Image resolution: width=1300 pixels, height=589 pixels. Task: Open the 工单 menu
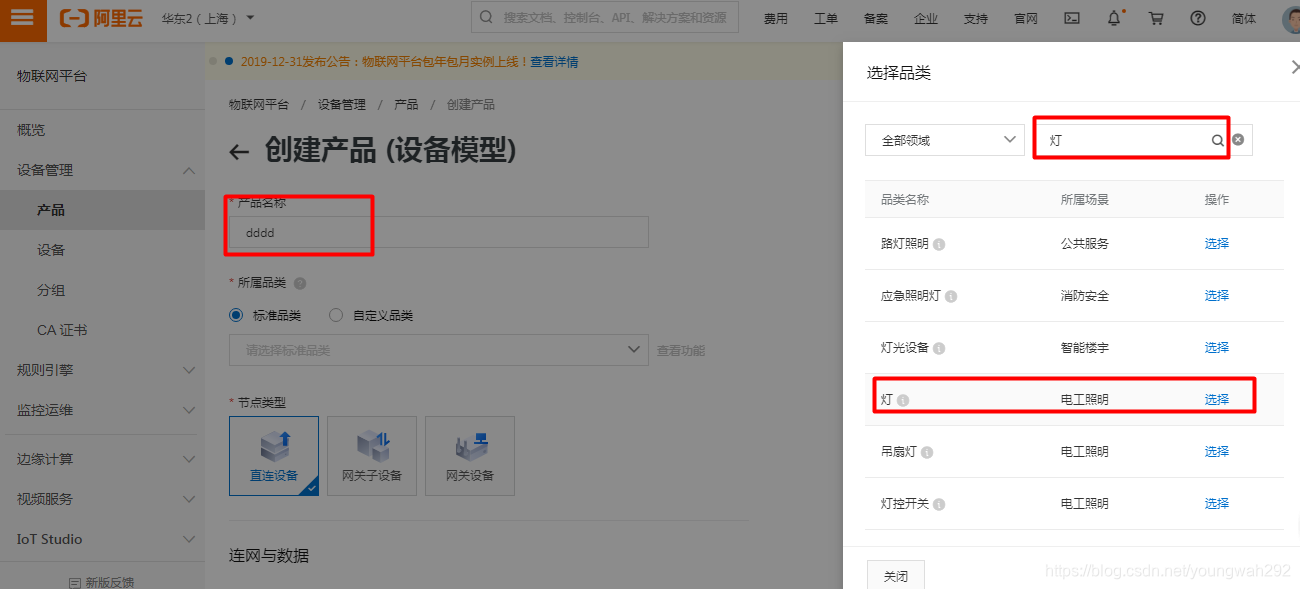tap(825, 18)
